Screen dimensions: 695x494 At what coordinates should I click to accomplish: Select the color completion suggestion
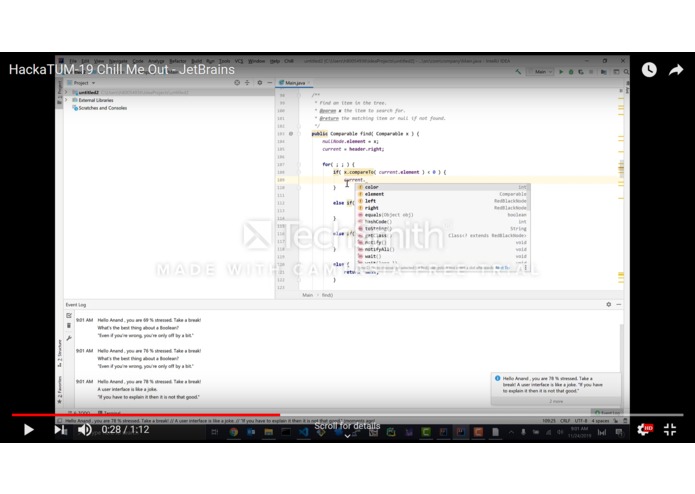pos(442,187)
